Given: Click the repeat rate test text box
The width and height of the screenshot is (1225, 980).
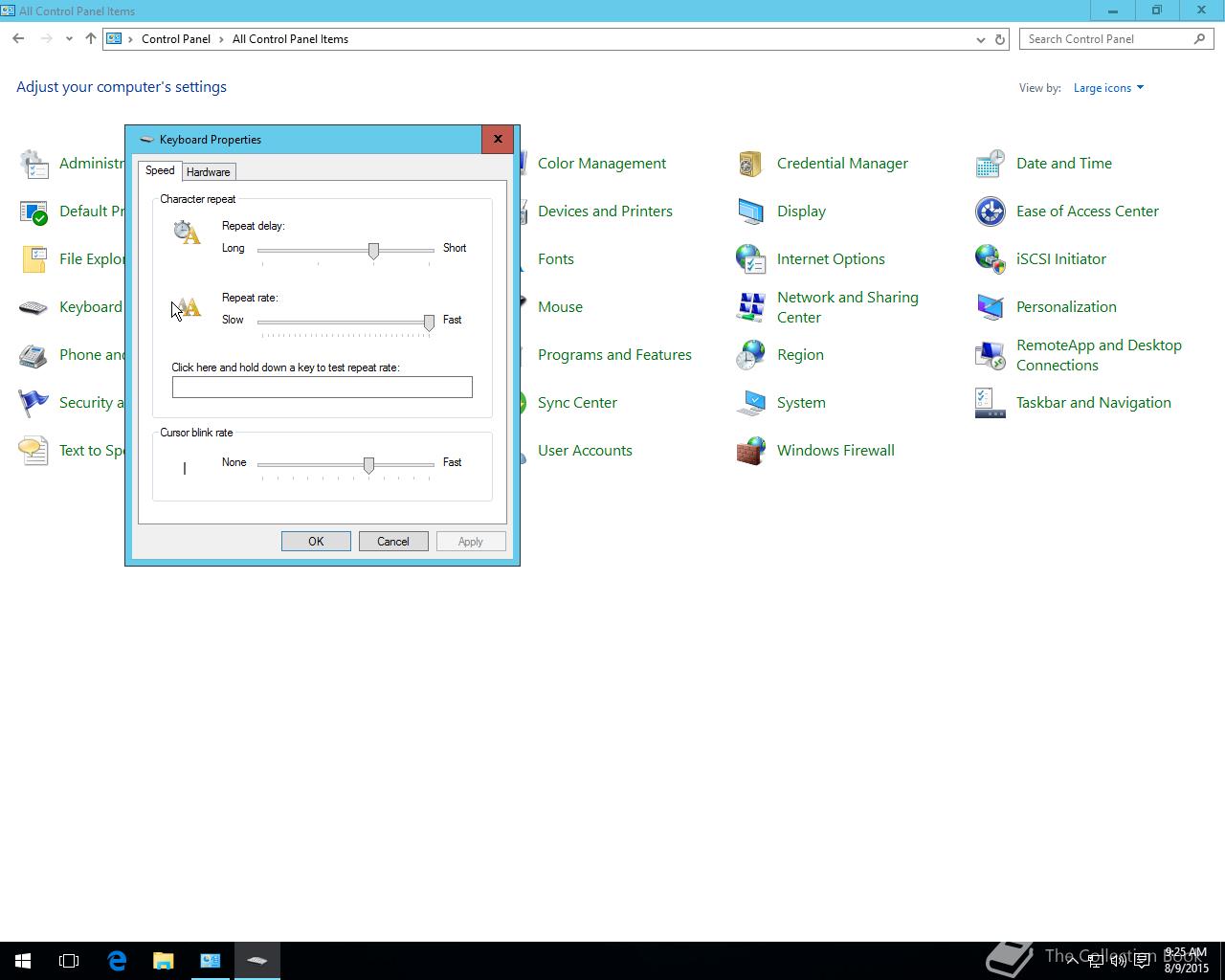Looking at the screenshot, I should [x=323, y=387].
